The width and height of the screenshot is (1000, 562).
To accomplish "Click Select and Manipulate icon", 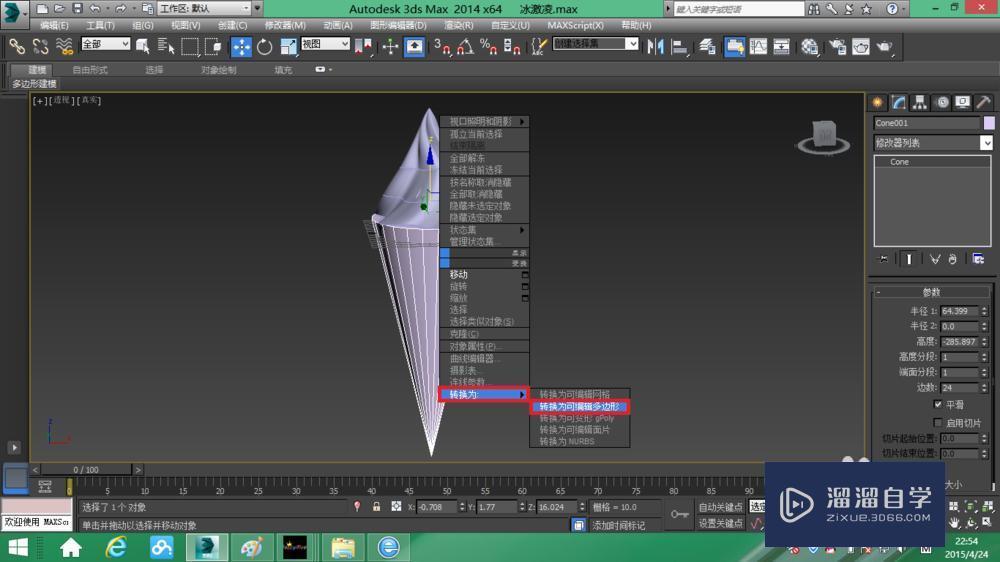I will (390, 47).
